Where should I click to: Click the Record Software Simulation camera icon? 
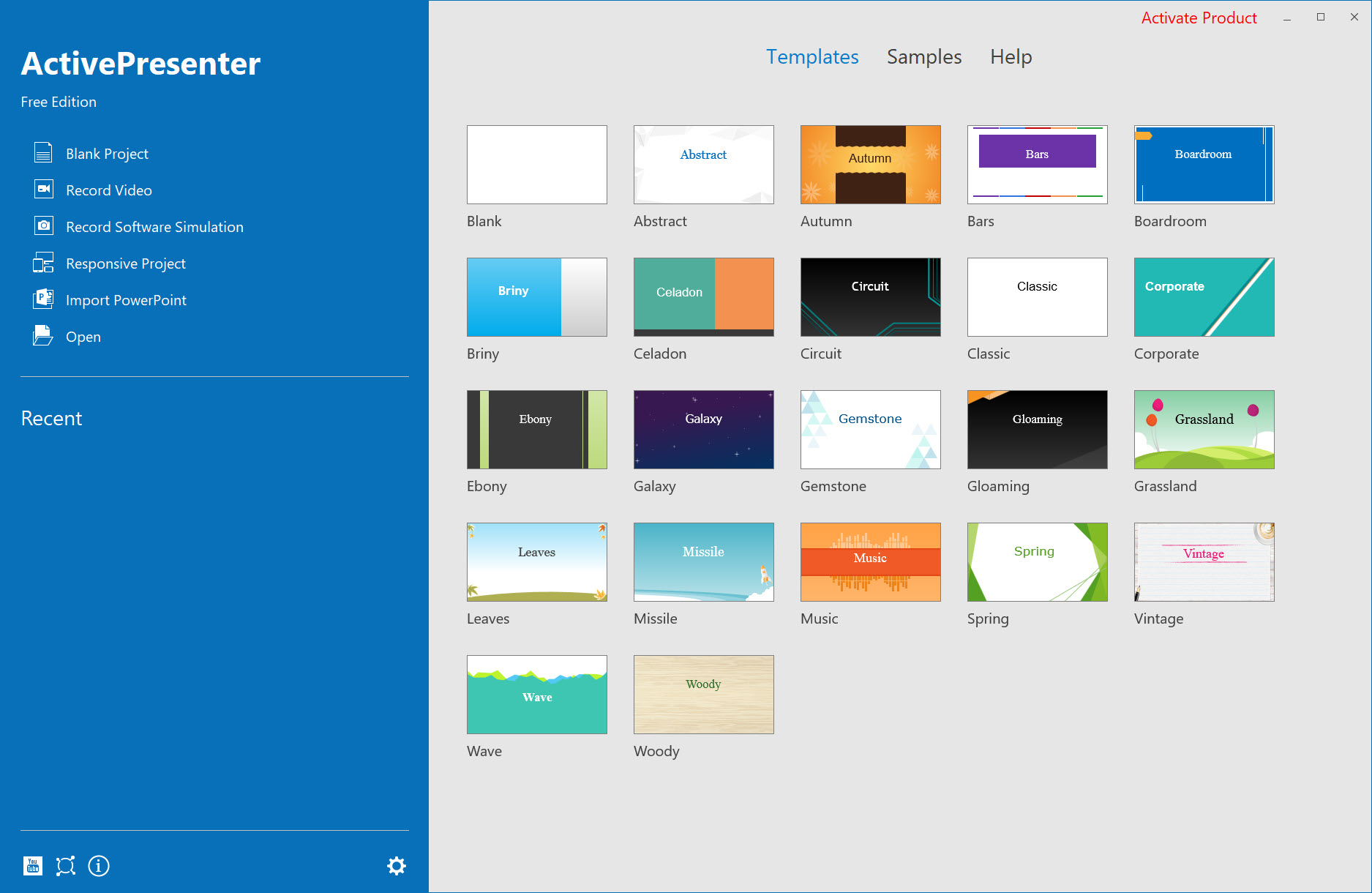point(43,226)
